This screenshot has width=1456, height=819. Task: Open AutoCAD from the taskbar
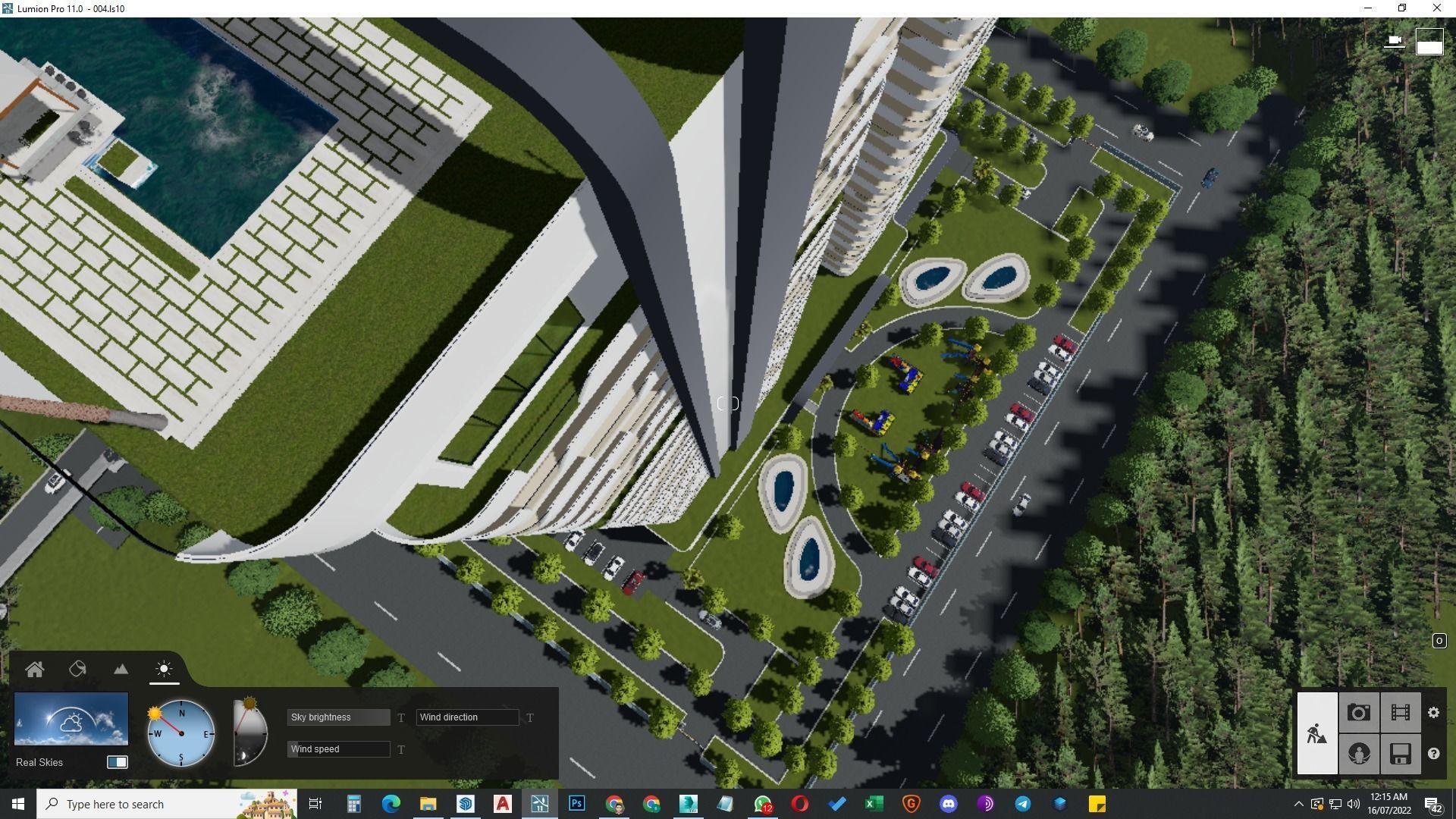tap(502, 804)
